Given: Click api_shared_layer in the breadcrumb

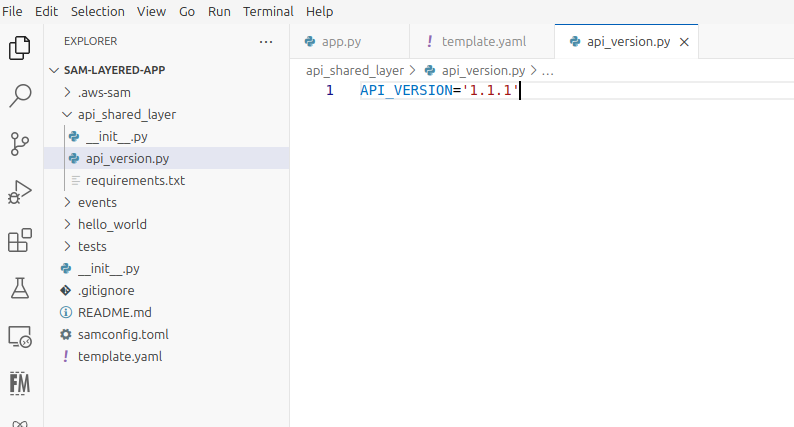Looking at the screenshot, I should pos(355,70).
